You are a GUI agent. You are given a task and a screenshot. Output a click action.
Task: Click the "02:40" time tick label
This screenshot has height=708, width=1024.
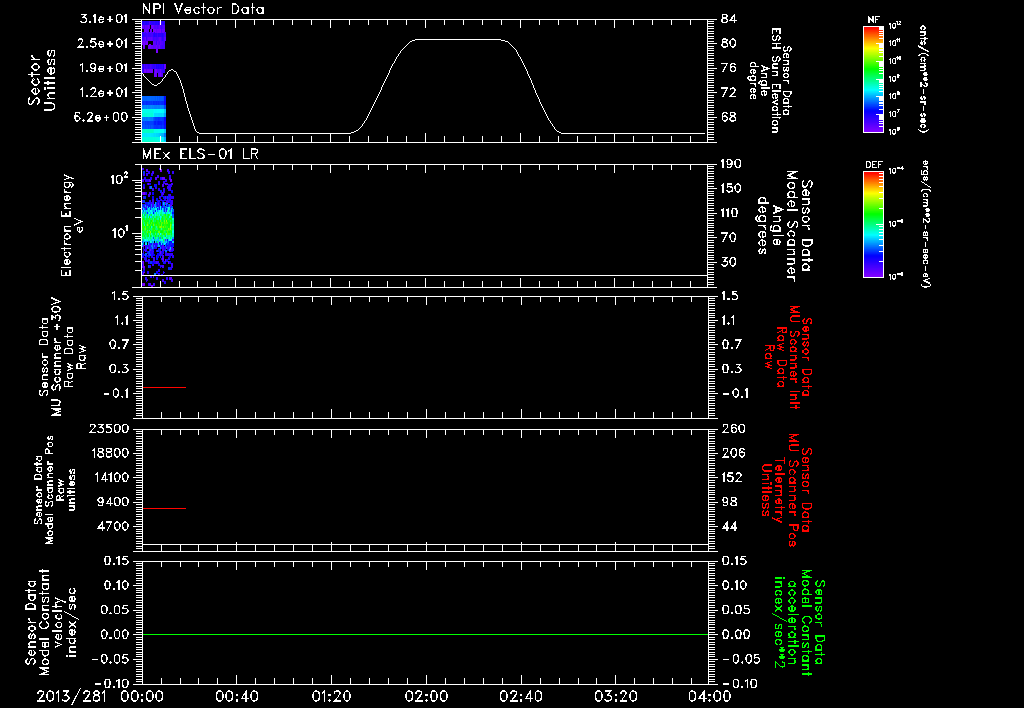(520, 696)
